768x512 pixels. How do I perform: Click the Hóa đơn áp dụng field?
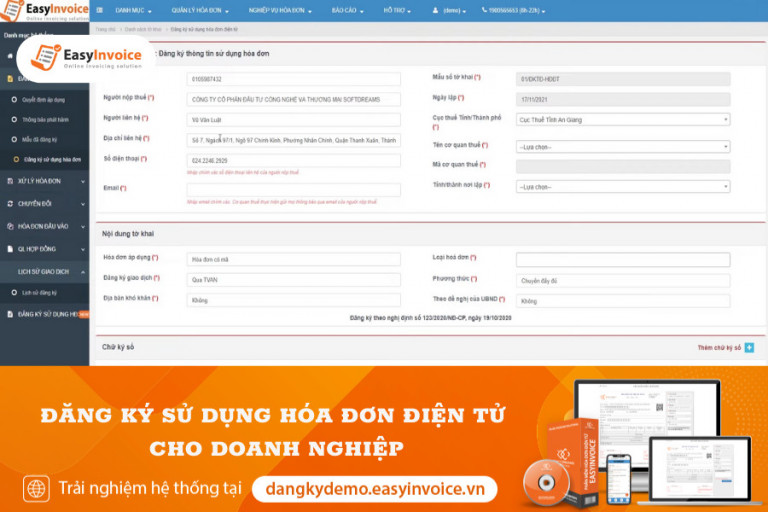coord(293,259)
